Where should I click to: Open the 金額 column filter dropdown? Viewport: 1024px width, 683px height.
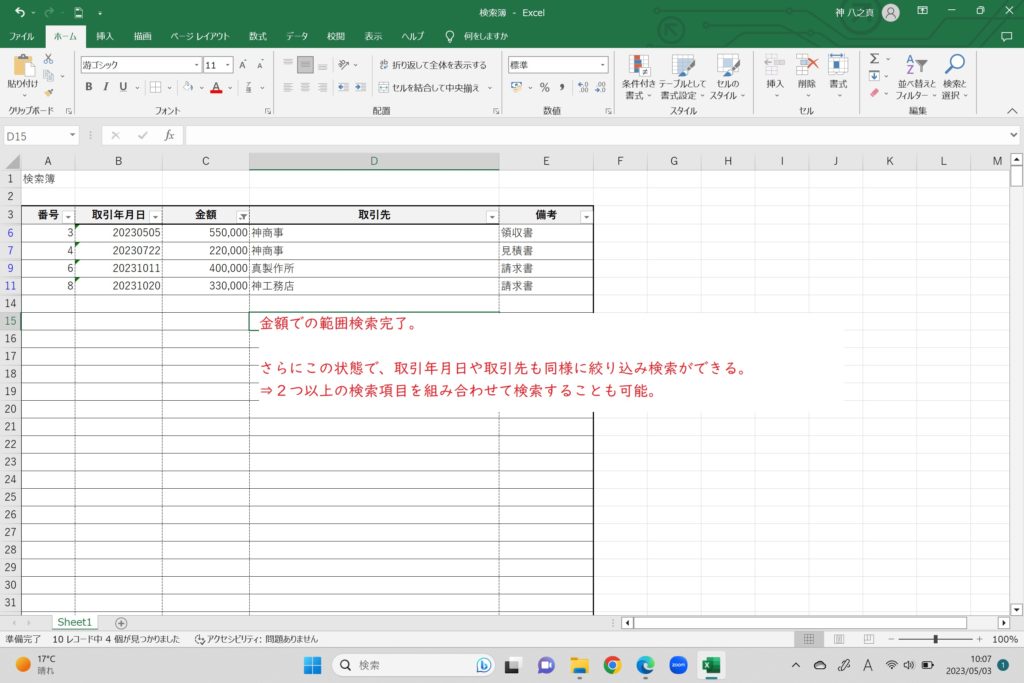click(x=242, y=216)
